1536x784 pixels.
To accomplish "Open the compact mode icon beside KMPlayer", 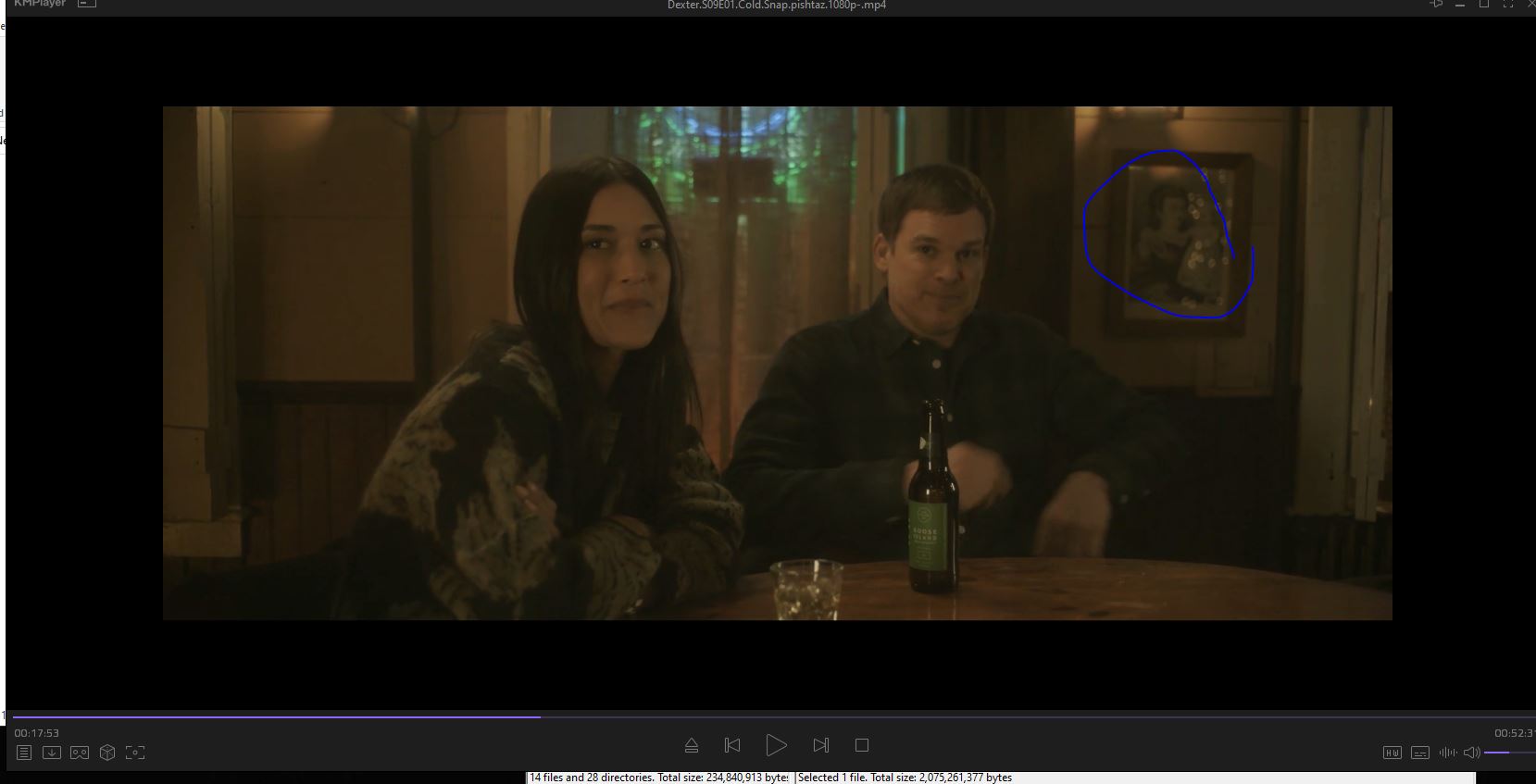I will pyautogui.click(x=86, y=4).
